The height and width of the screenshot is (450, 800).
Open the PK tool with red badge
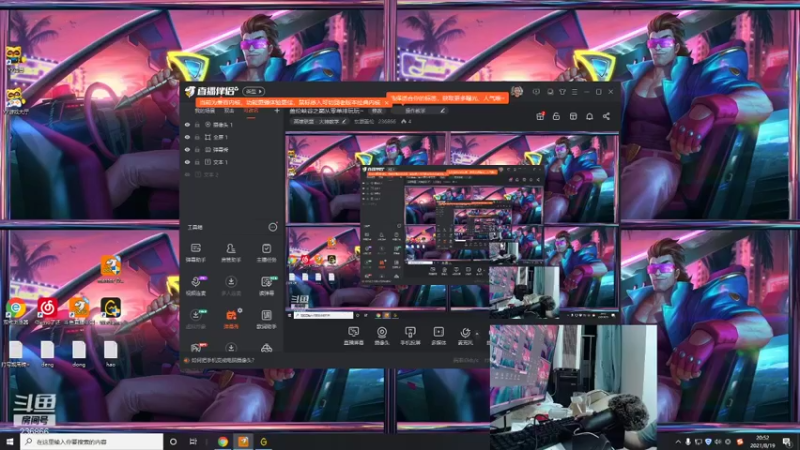point(196,348)
